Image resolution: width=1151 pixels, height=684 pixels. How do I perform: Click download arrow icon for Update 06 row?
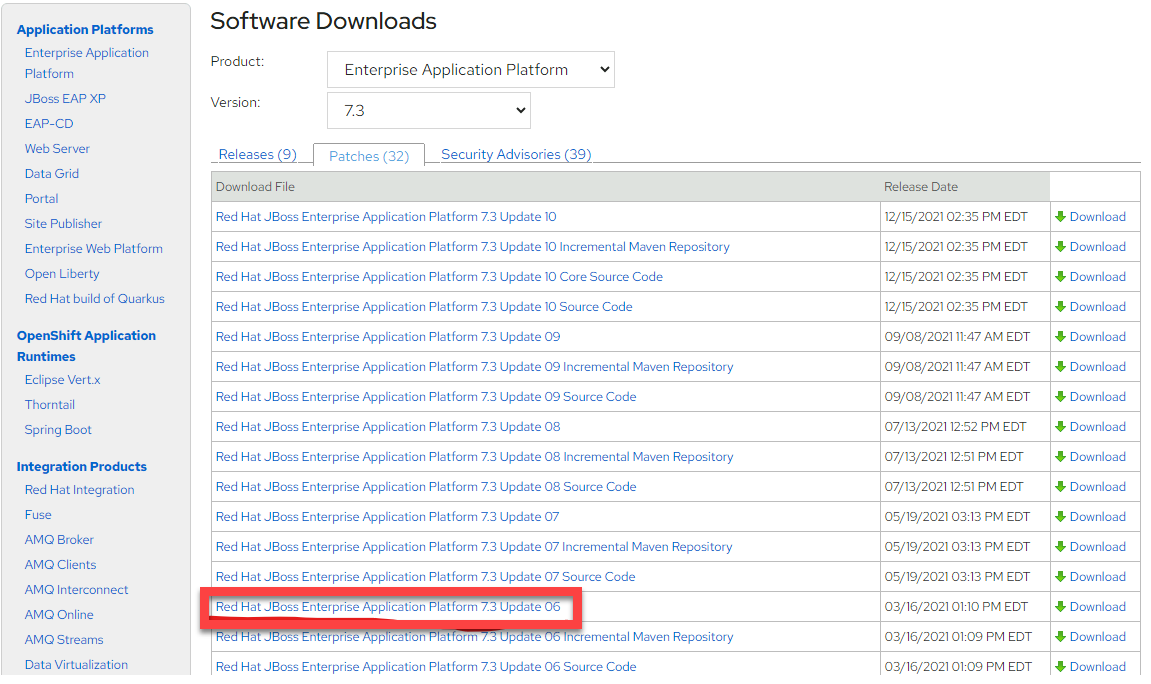point(1060,607)
